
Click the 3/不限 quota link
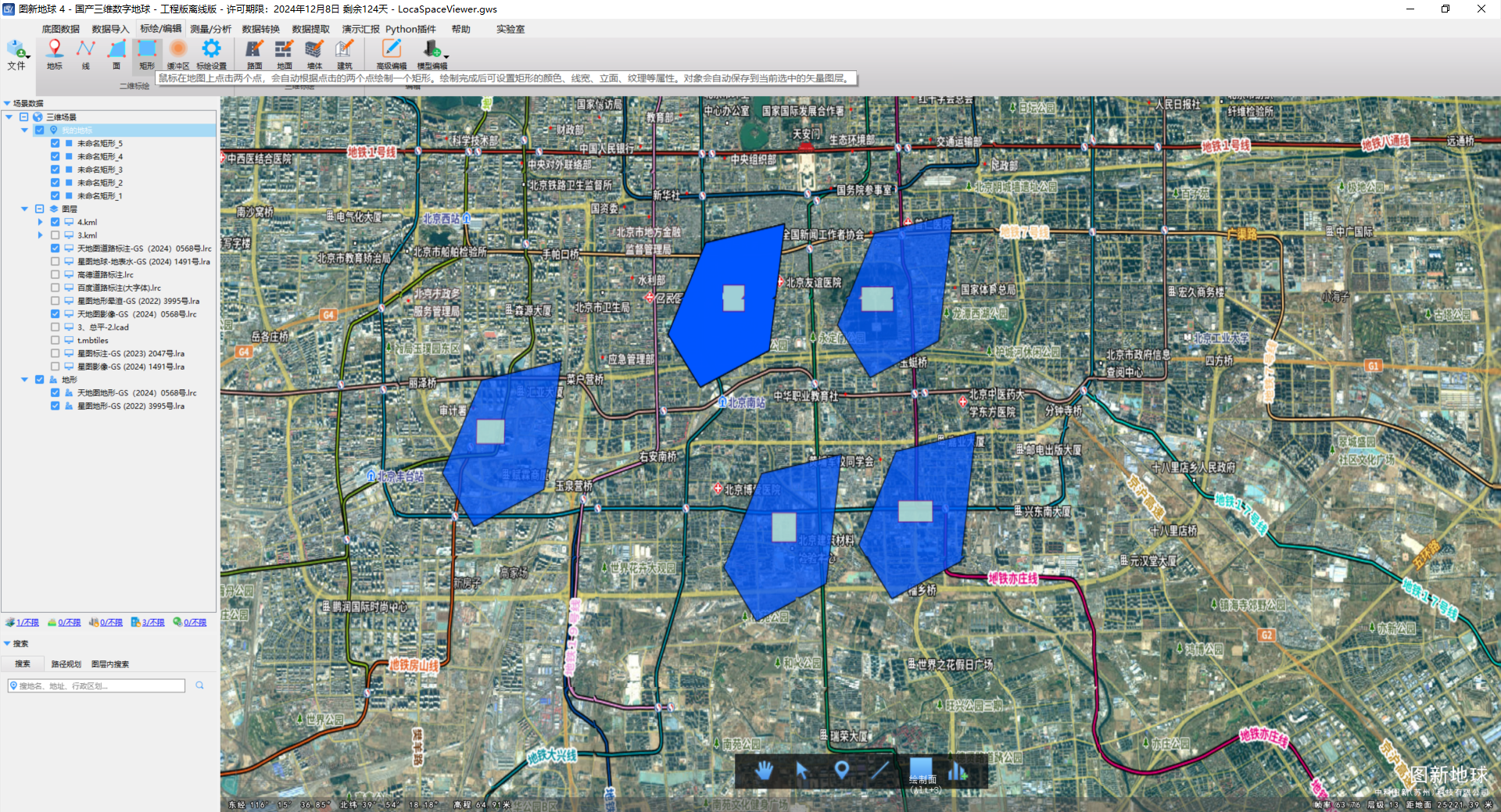tap(153, 623)
